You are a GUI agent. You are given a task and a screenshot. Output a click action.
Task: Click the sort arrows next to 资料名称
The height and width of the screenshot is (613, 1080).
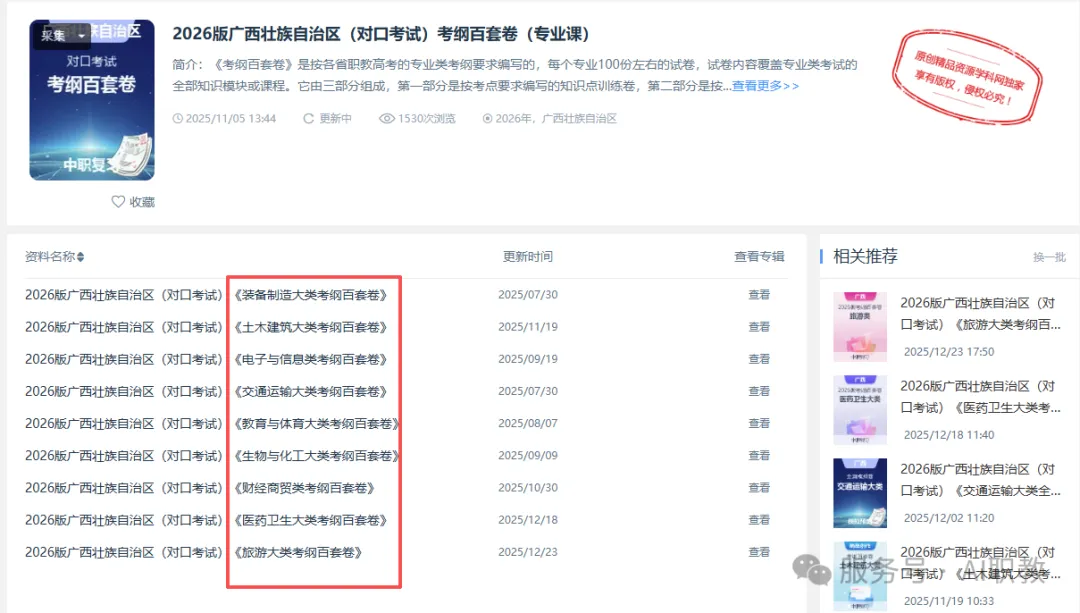coord(81,255)
